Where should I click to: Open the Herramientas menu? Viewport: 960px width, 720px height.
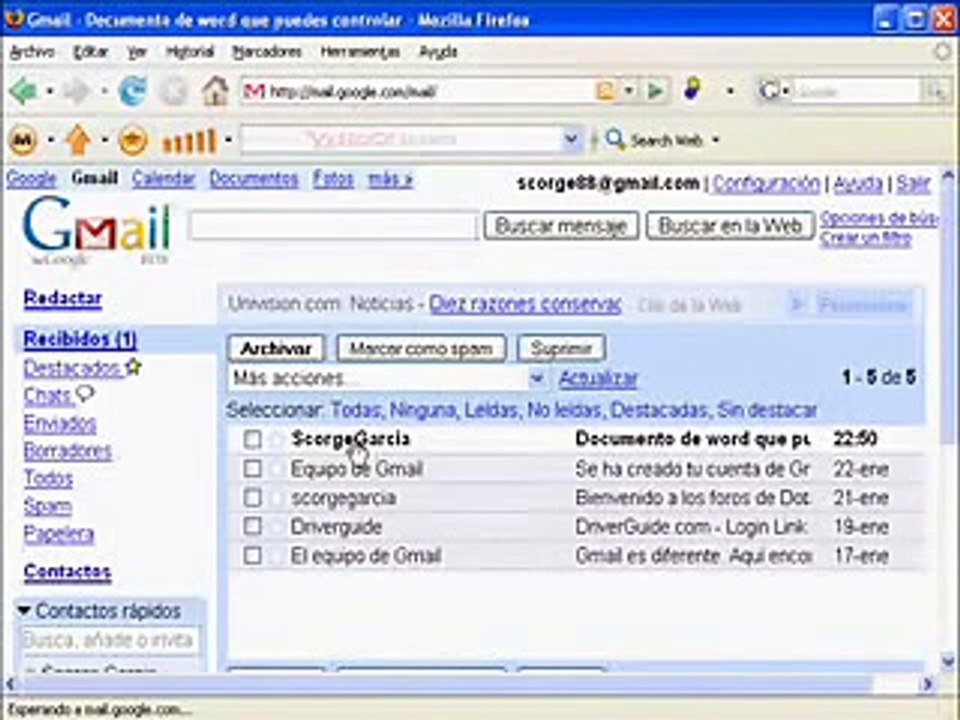coord(360,52)
